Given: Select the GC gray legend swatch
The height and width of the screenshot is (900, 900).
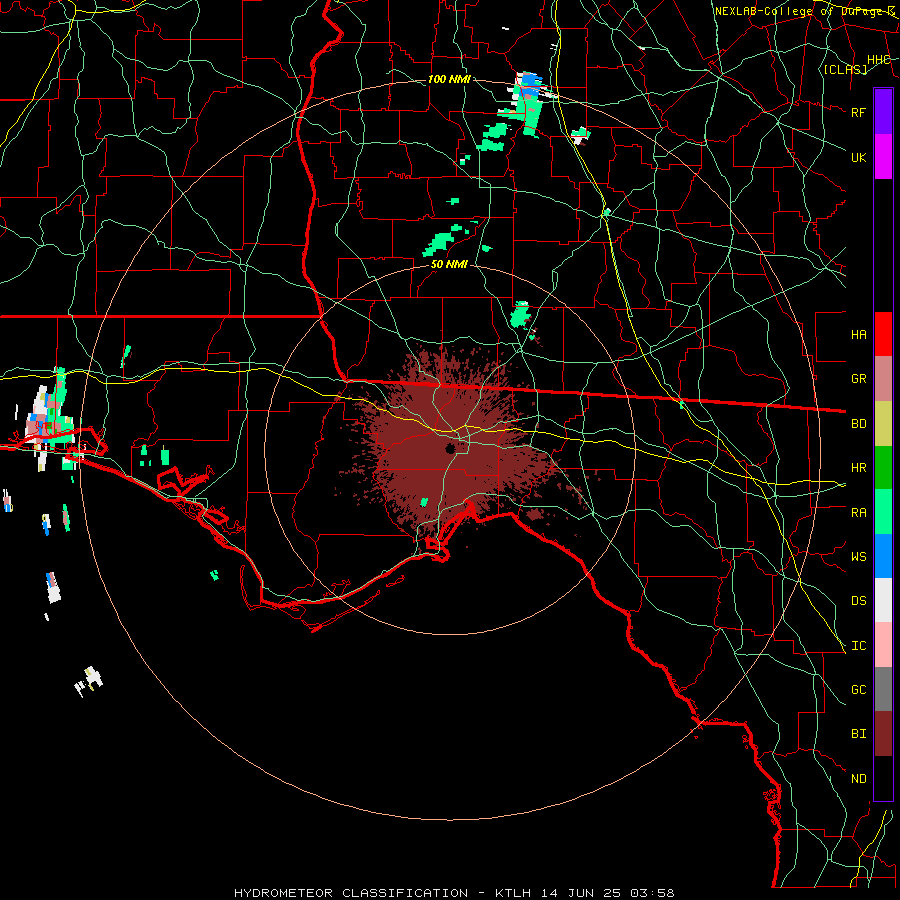Looking at the screenshot, I should pyautogui.click(x=883, y=689).
